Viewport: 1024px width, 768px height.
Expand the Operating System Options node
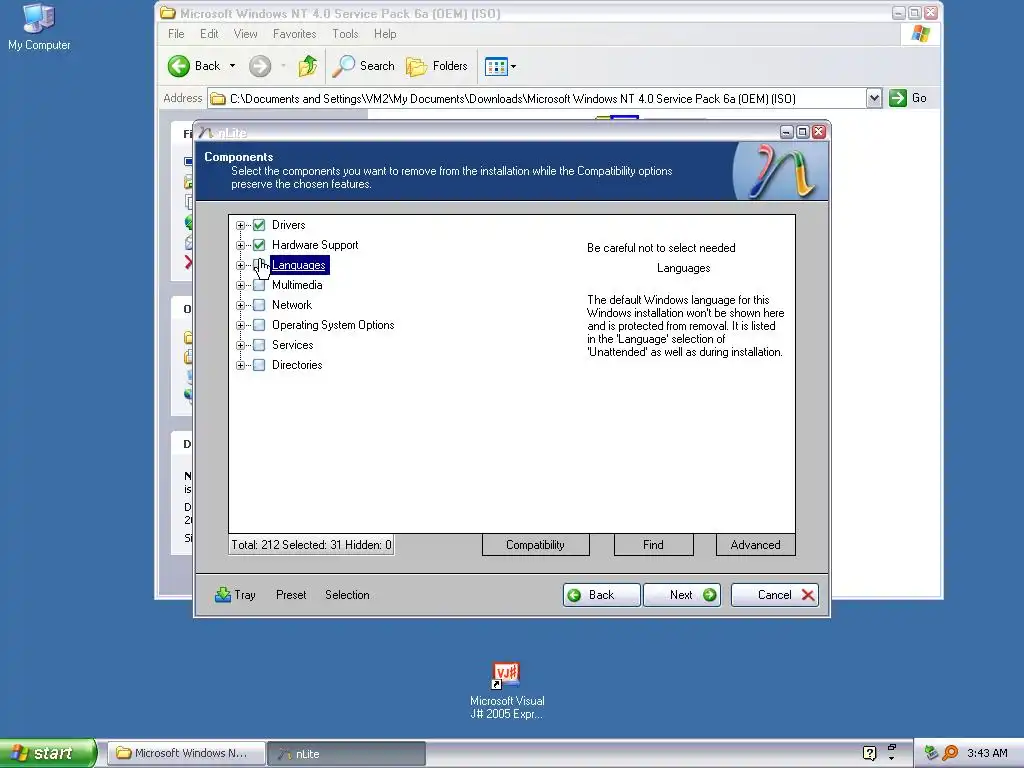coord(240,325)
